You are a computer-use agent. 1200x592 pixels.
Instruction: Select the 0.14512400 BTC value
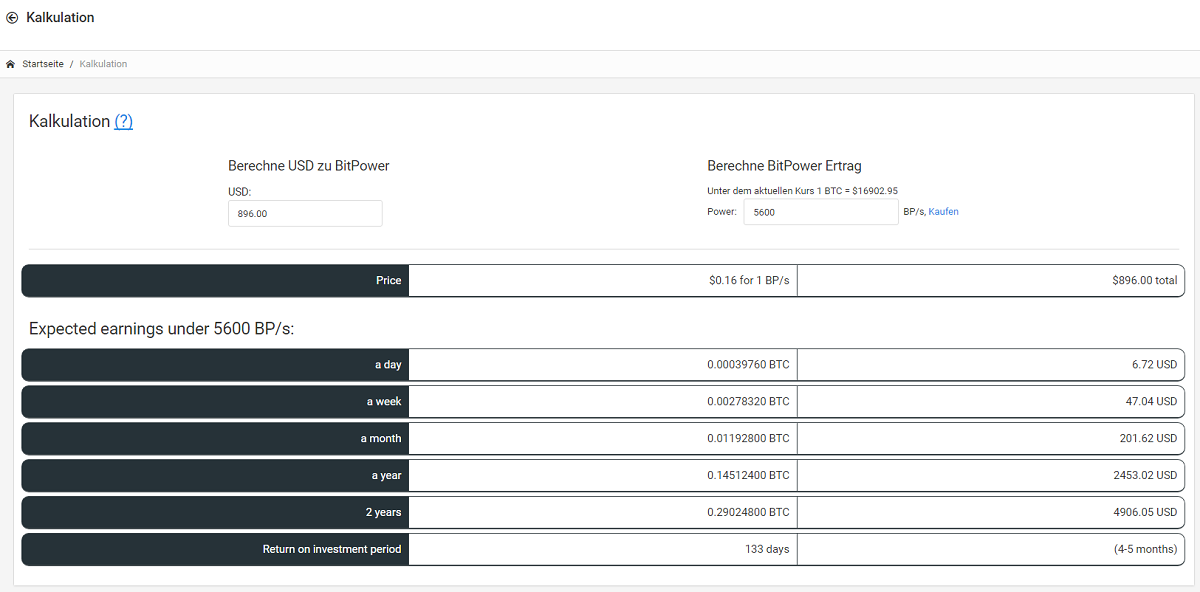click(748, 476)
